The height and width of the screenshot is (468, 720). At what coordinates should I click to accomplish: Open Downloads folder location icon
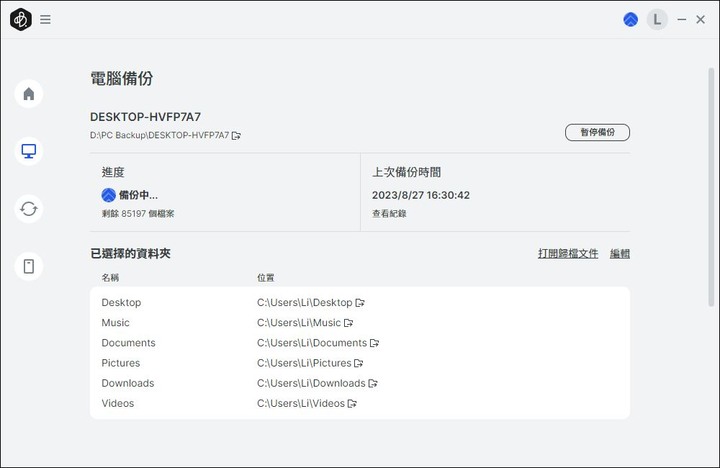(x=373, y=383)
